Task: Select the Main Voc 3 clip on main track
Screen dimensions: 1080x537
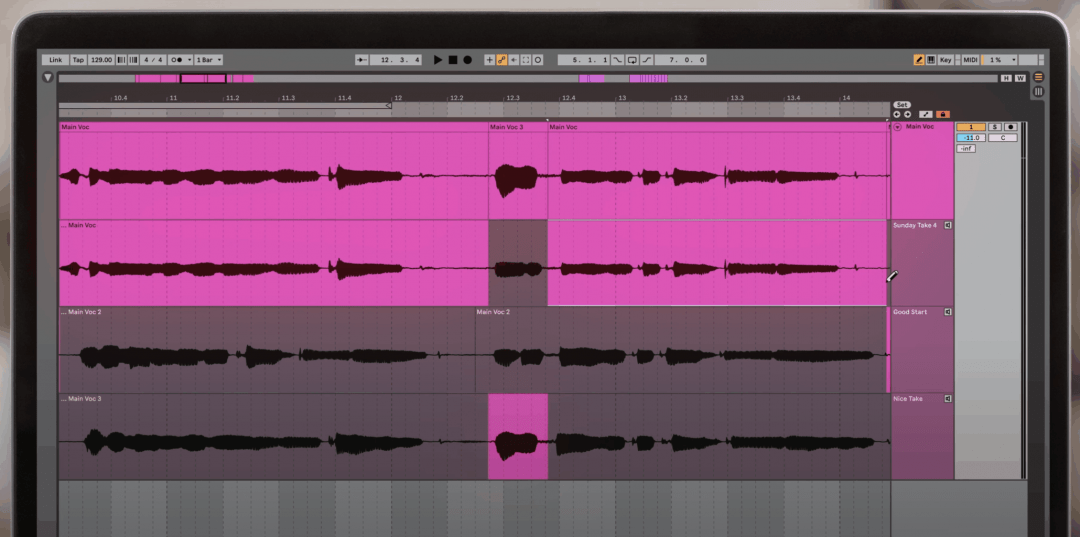Action: [518, 171]
